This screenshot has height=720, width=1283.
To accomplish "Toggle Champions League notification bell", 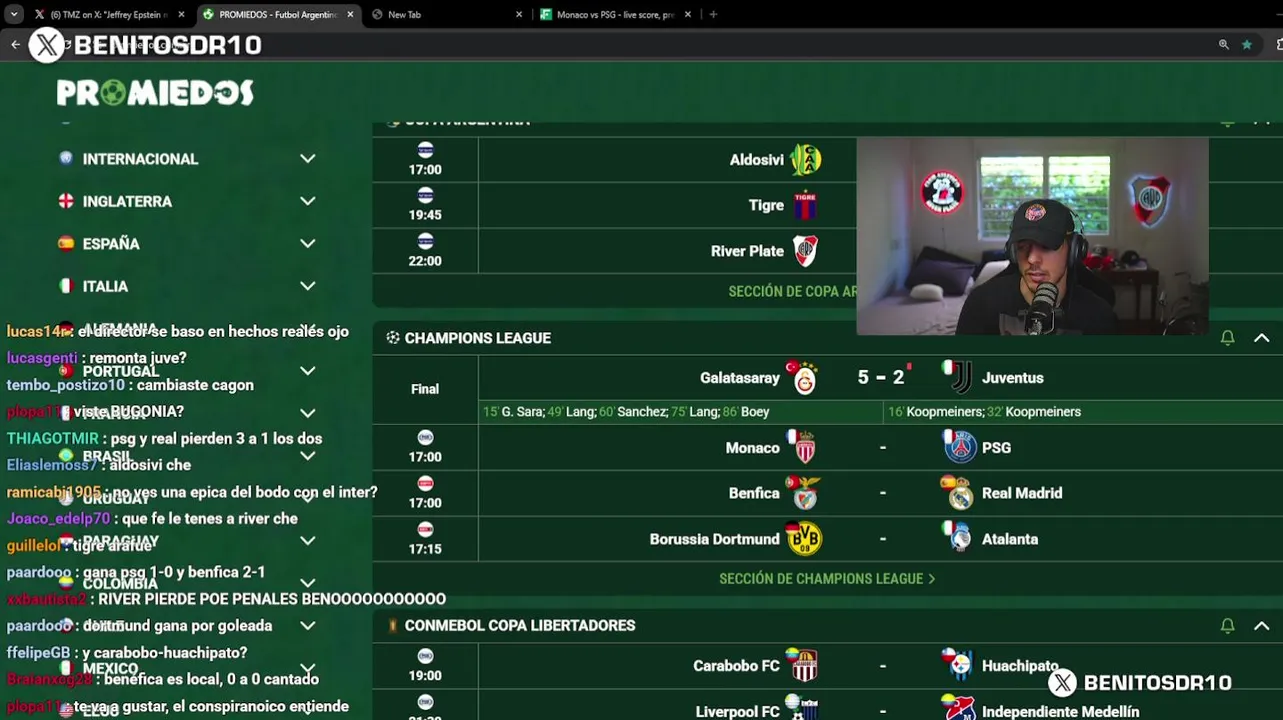I will point(1227,338).
